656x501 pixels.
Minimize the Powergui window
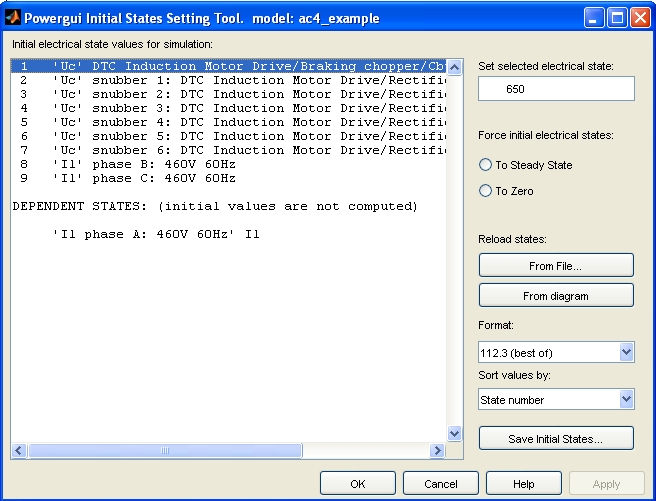[x=594, y=18]
